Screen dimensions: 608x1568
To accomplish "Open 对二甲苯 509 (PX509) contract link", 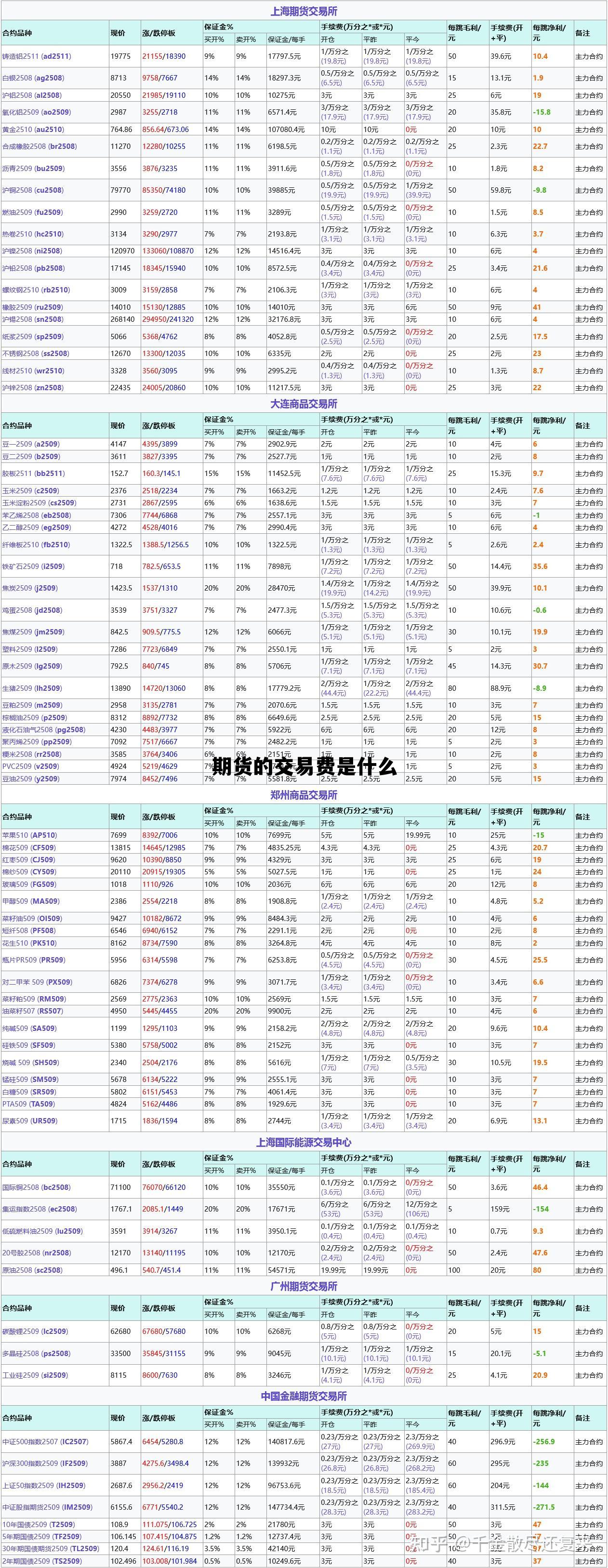I will pos(37,982).
